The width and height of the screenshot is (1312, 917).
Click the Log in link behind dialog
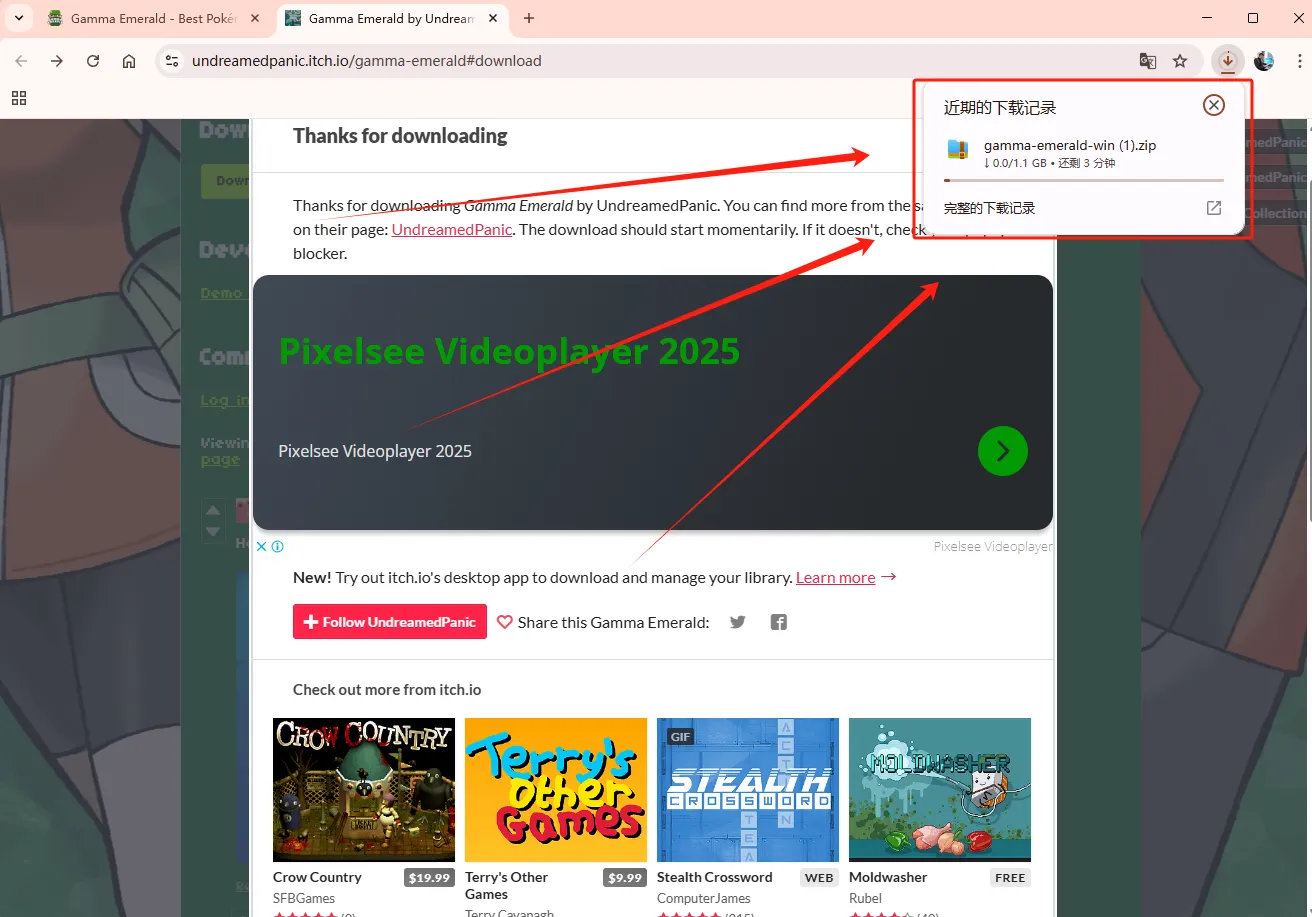[225, 400]
